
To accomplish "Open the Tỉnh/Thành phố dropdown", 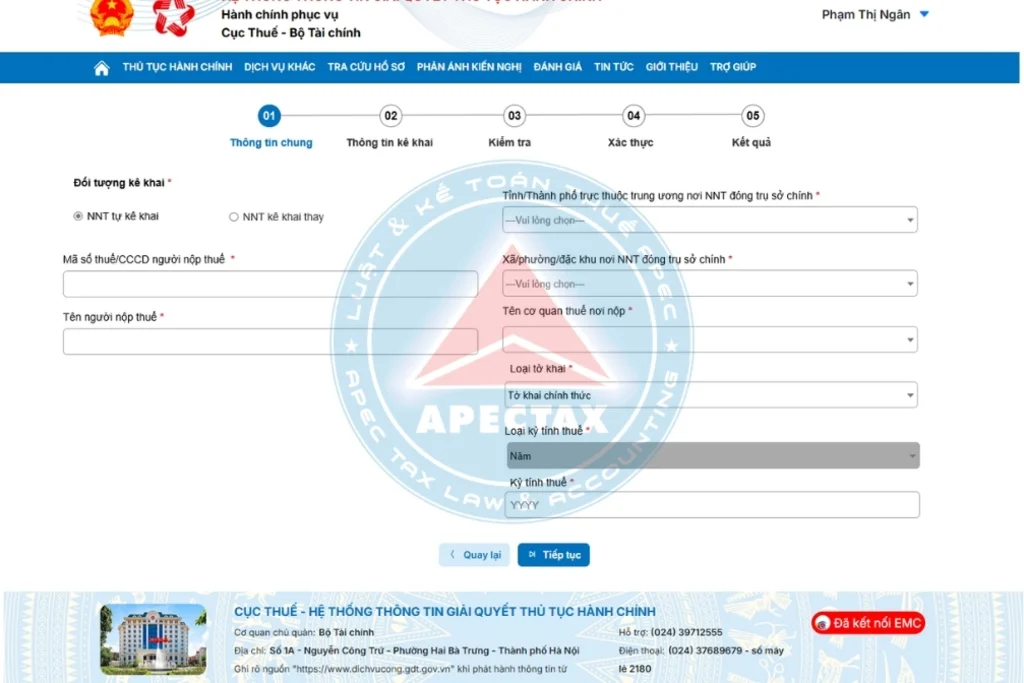I will 710,220.
